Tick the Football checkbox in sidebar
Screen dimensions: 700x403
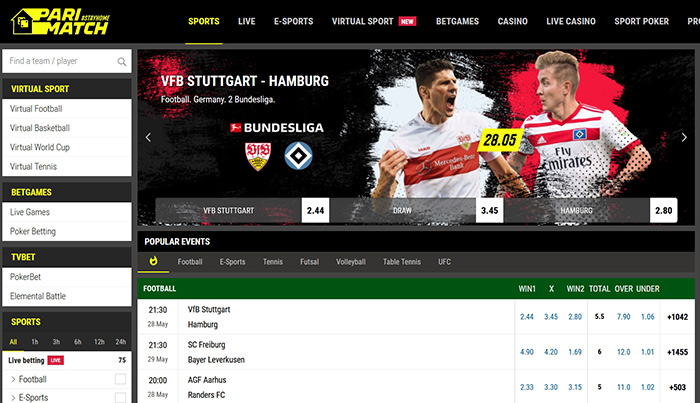(x=120, y=379)
